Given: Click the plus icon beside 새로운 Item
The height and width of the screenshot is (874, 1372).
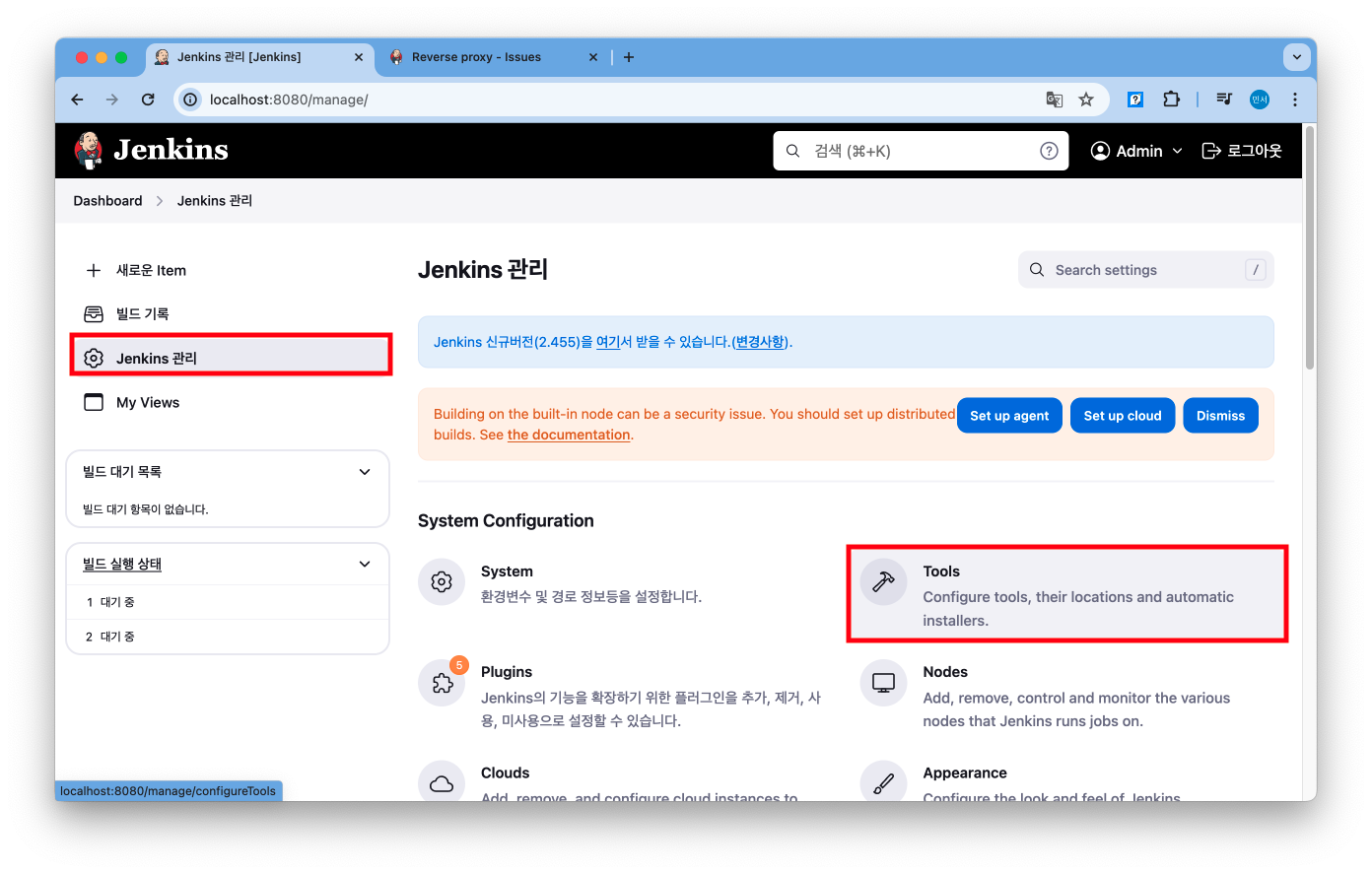Looking at the screenshot, I should tap(94, 270).
